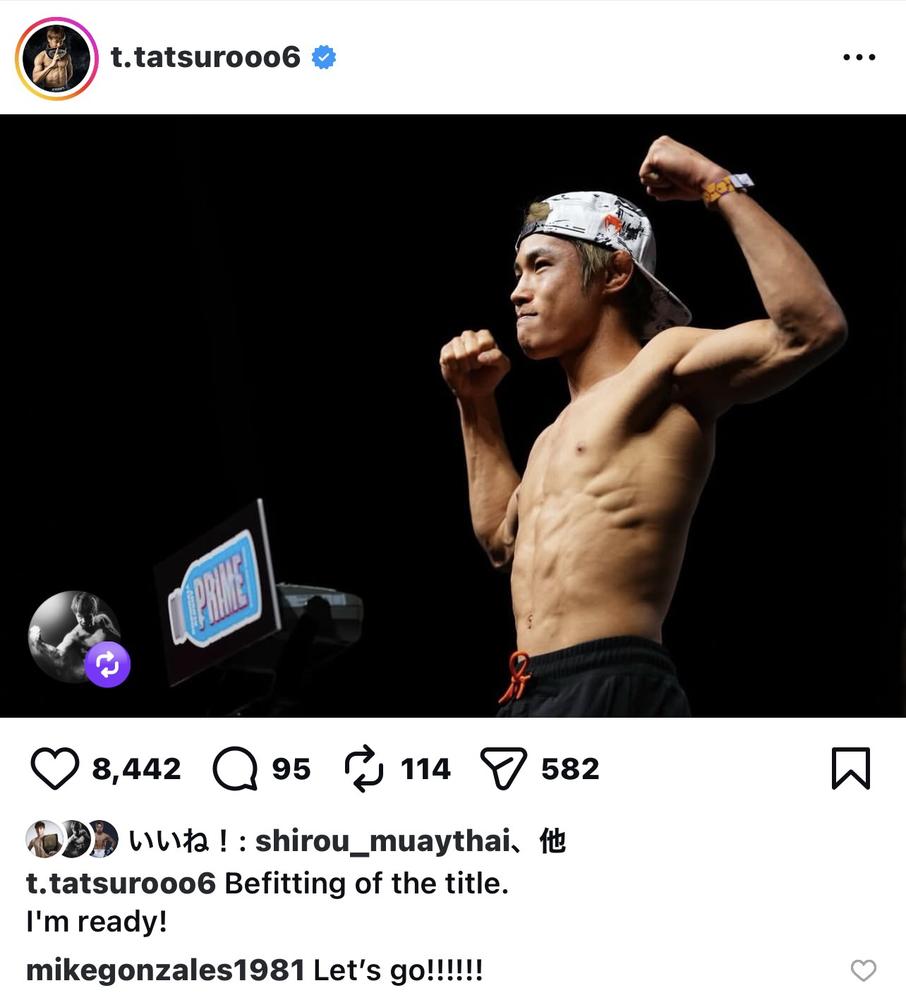The height and width of the screenshot is (1000, 906).
Task: Open comments via the speech bubble icon
Action: 235,768
